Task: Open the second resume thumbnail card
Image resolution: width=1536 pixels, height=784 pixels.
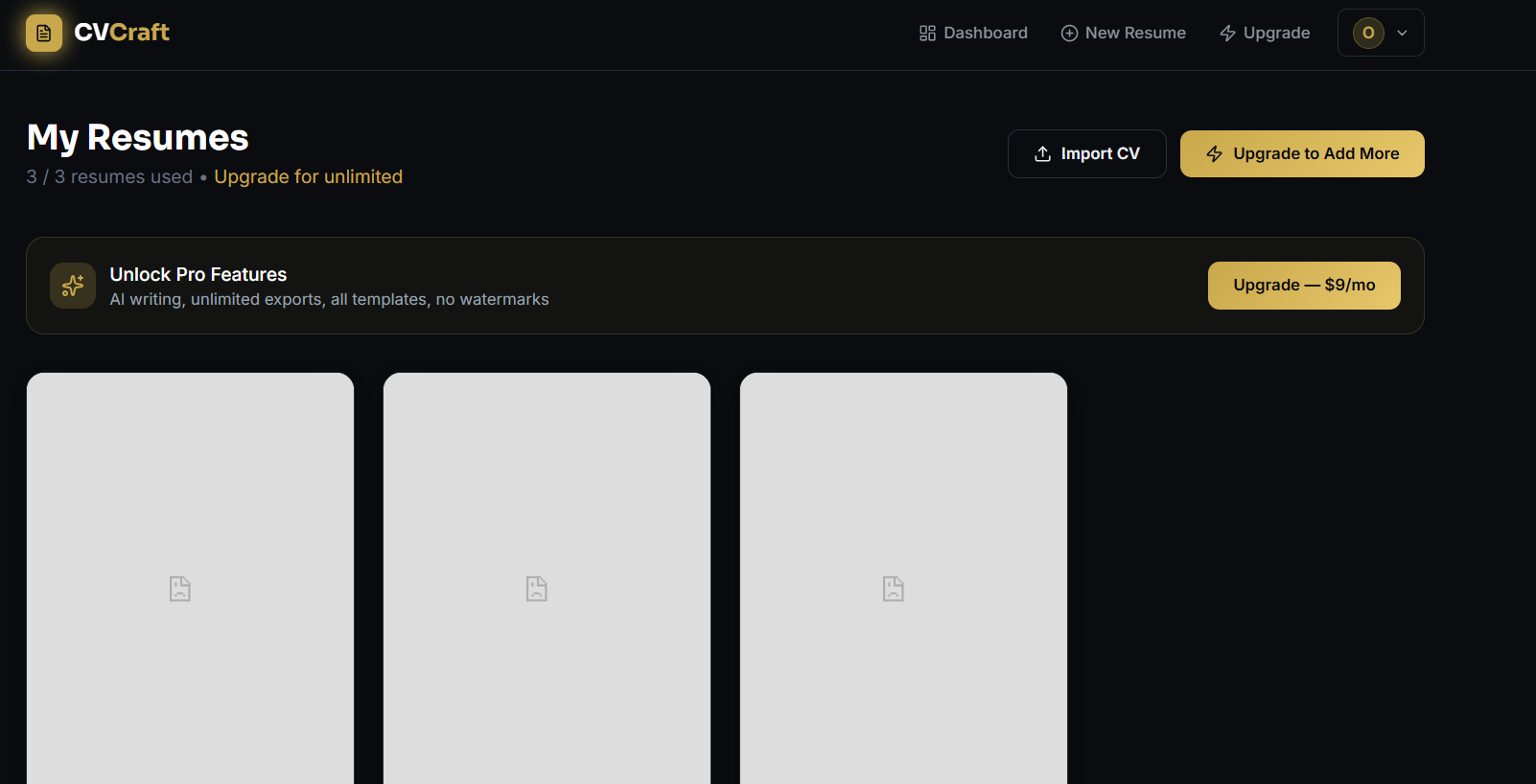Action: pyautogui.click(x=547, y=579)
